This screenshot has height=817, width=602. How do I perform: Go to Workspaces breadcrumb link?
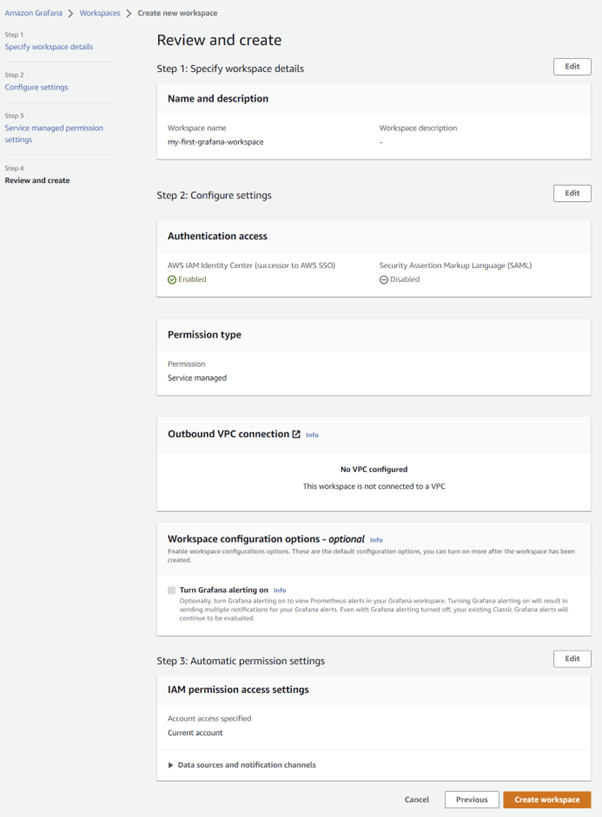coord(100,13)
